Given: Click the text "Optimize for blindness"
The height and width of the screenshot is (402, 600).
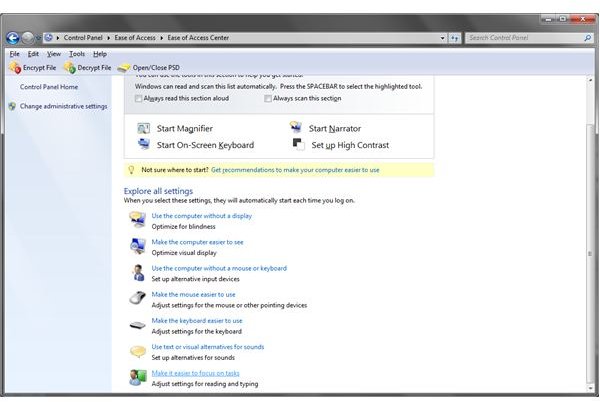Looking at the screenshot, I should pyautogui.click(x=183, y=227).
